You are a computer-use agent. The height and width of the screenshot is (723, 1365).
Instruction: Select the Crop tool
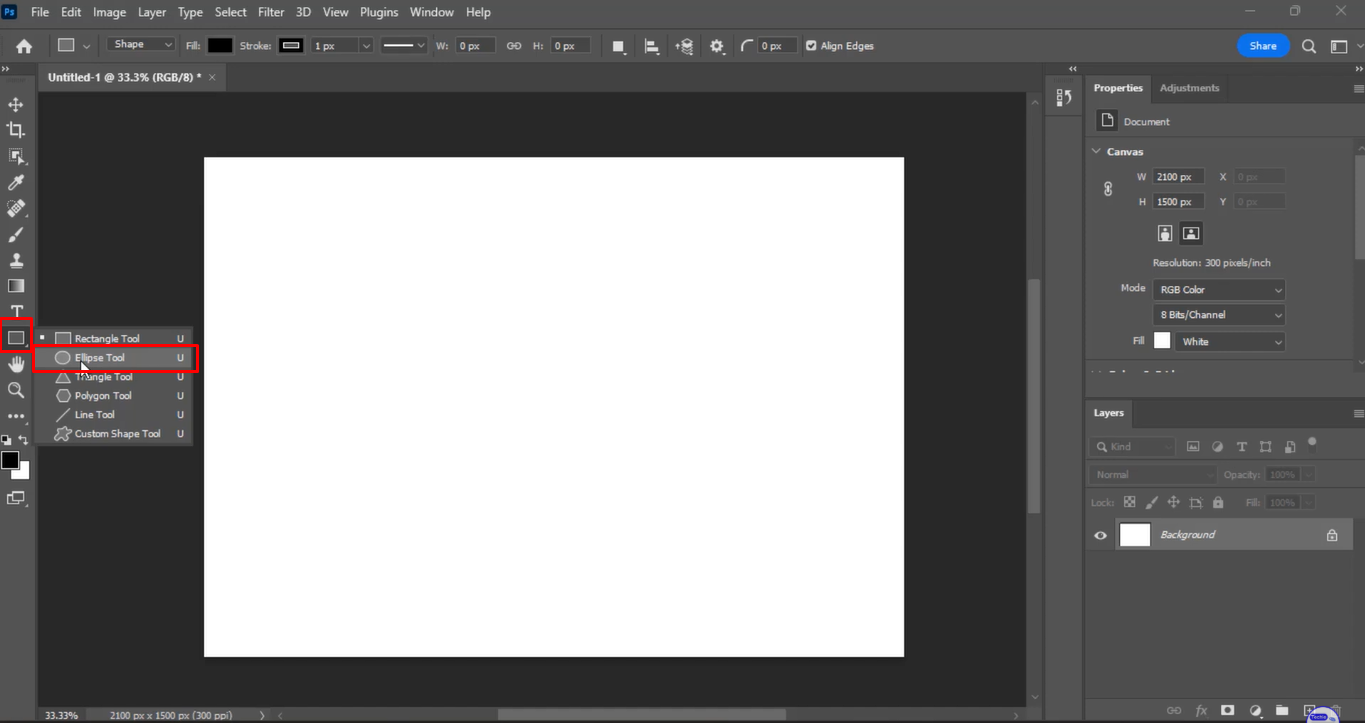pyautogui.click(x=15, y=129)
